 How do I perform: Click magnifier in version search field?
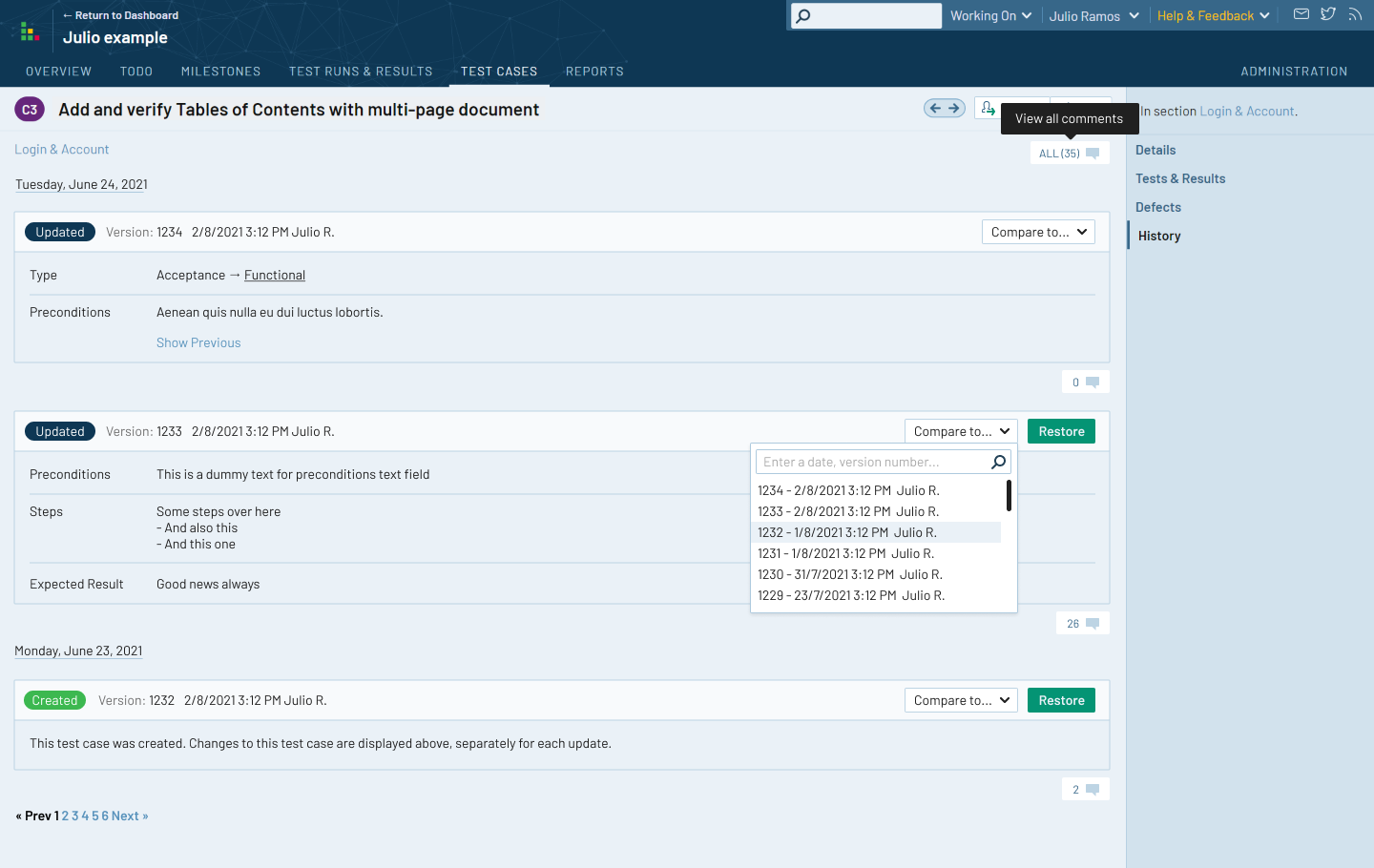(998, 462)
